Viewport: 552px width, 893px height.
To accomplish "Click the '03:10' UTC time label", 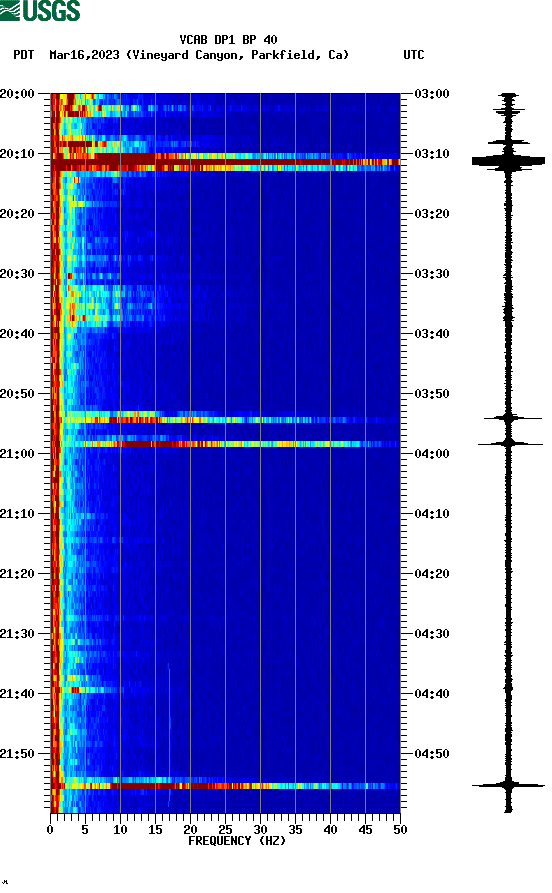I will click(x=432, y=154).
